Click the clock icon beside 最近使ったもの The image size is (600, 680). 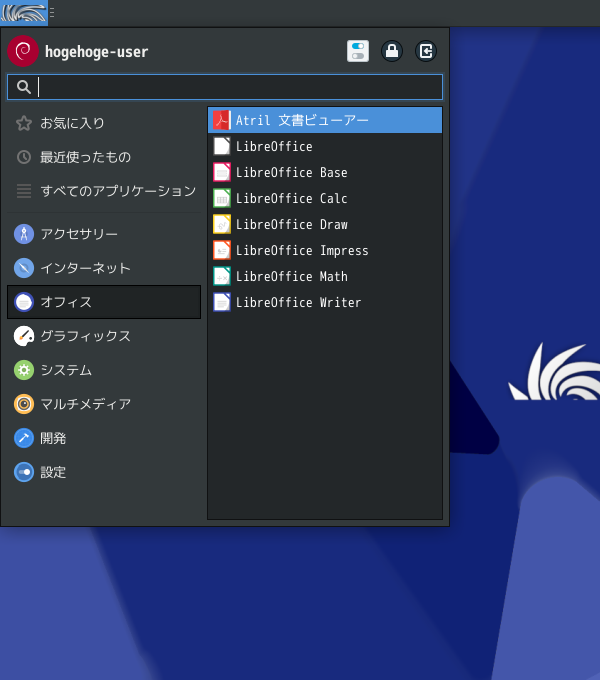[x=24, y=157]
